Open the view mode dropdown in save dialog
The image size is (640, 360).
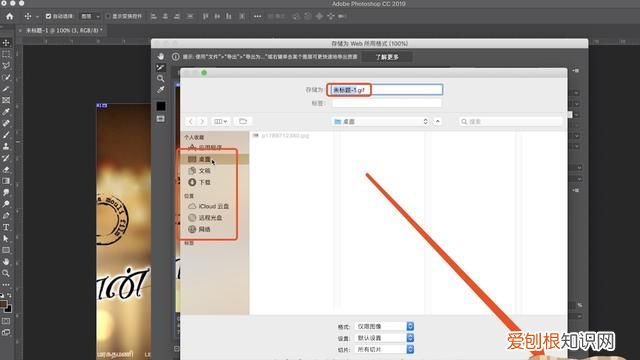pos(221,121)
